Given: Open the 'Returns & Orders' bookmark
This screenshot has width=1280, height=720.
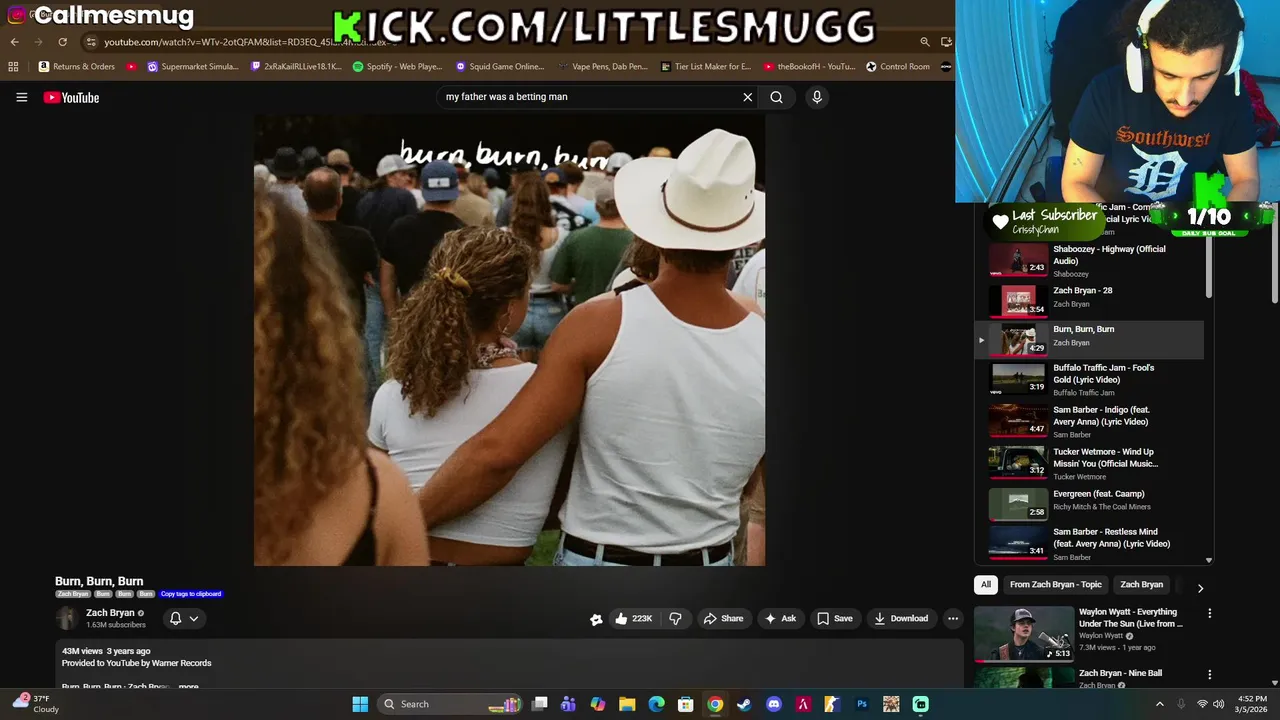Looking at the screenshot, I should click(x=77, y=67).
